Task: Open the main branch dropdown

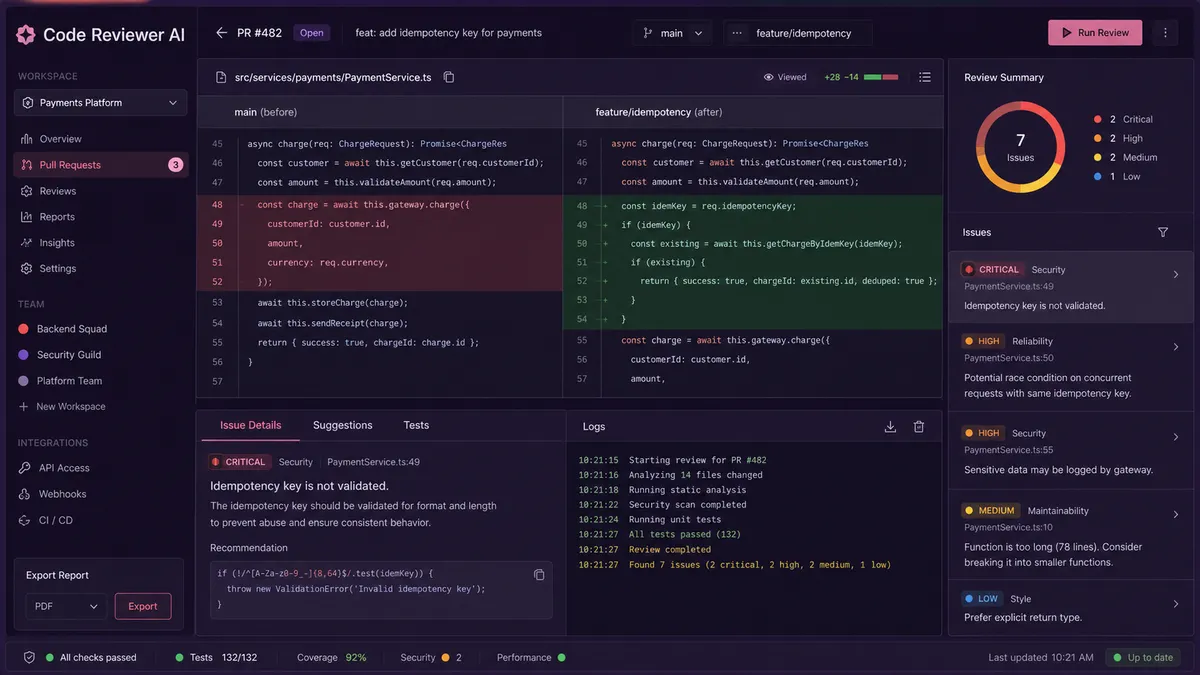Action: [672, 33]
